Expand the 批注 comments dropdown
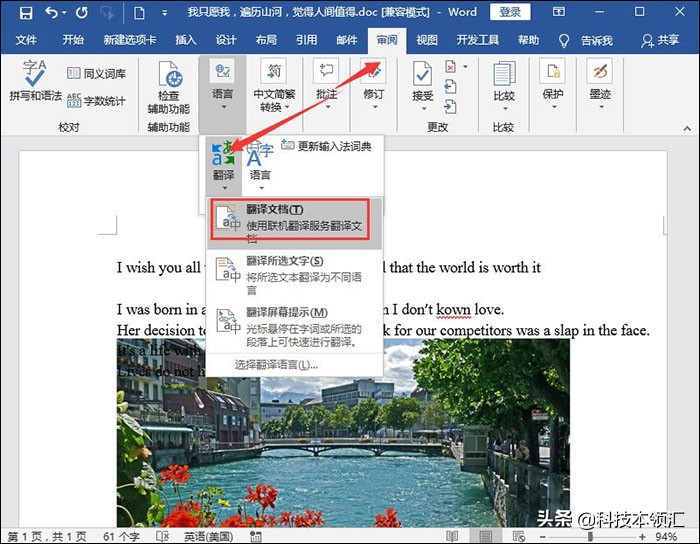Viewport: 700px width, 544px height. pos(326,85)
